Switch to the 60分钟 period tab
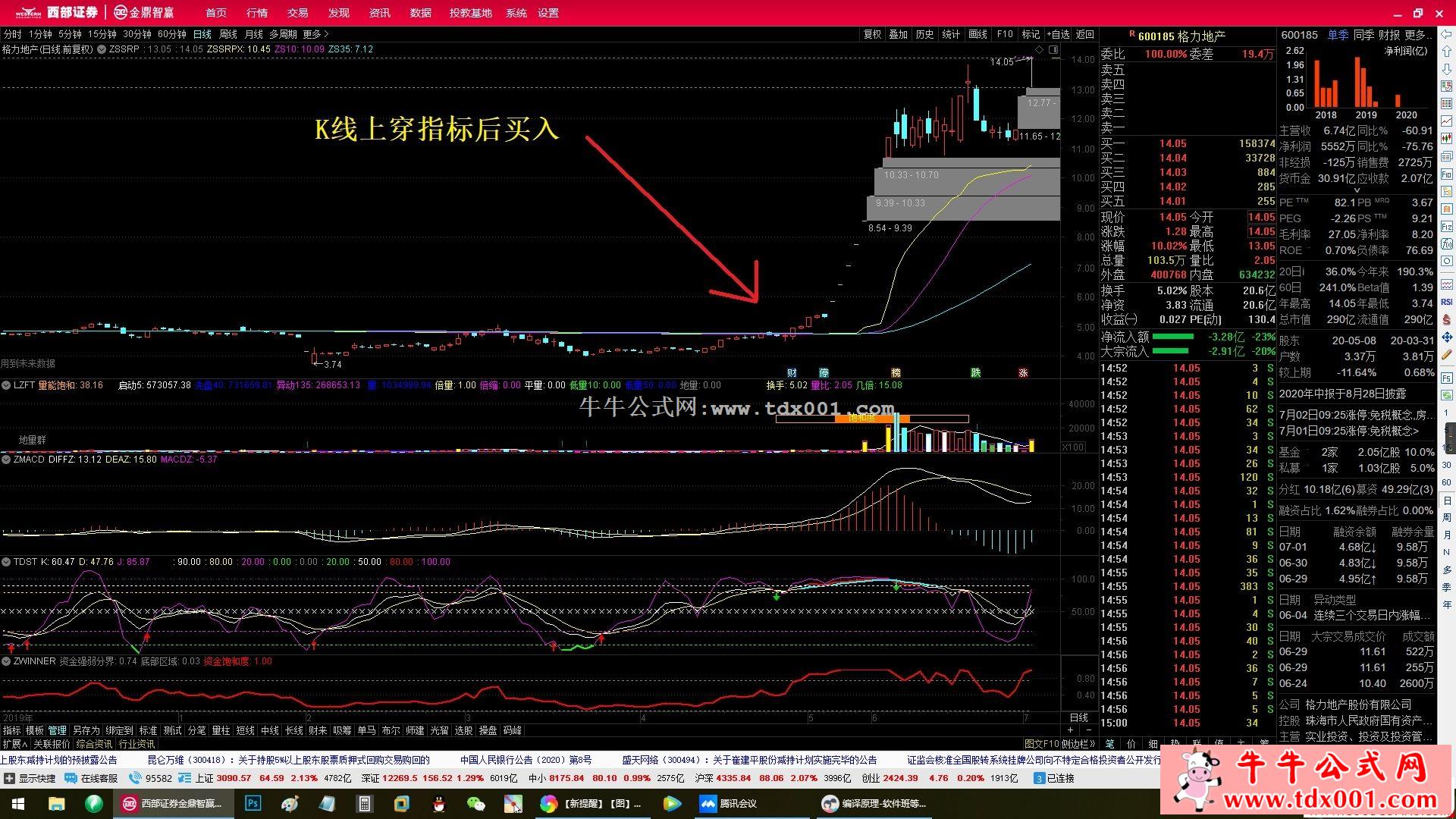The width and height of the screenshot is (1456, 819). pyautogui.click(x=172, y=34)
